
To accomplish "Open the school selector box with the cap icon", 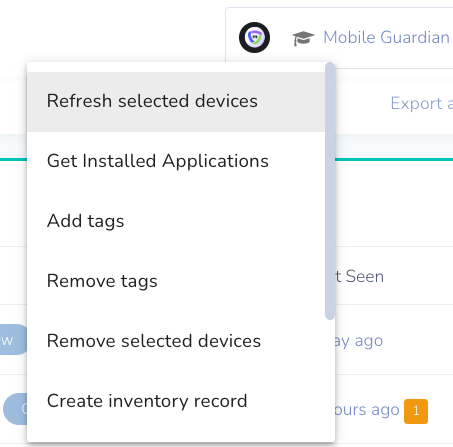I will (x=339, y=38).
